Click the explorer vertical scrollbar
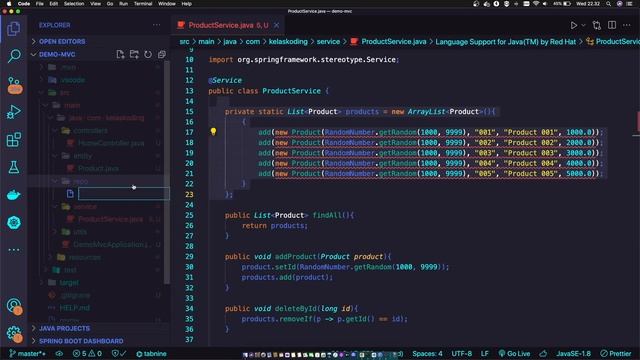The image size is (640, 360). (x=167, y=171)
